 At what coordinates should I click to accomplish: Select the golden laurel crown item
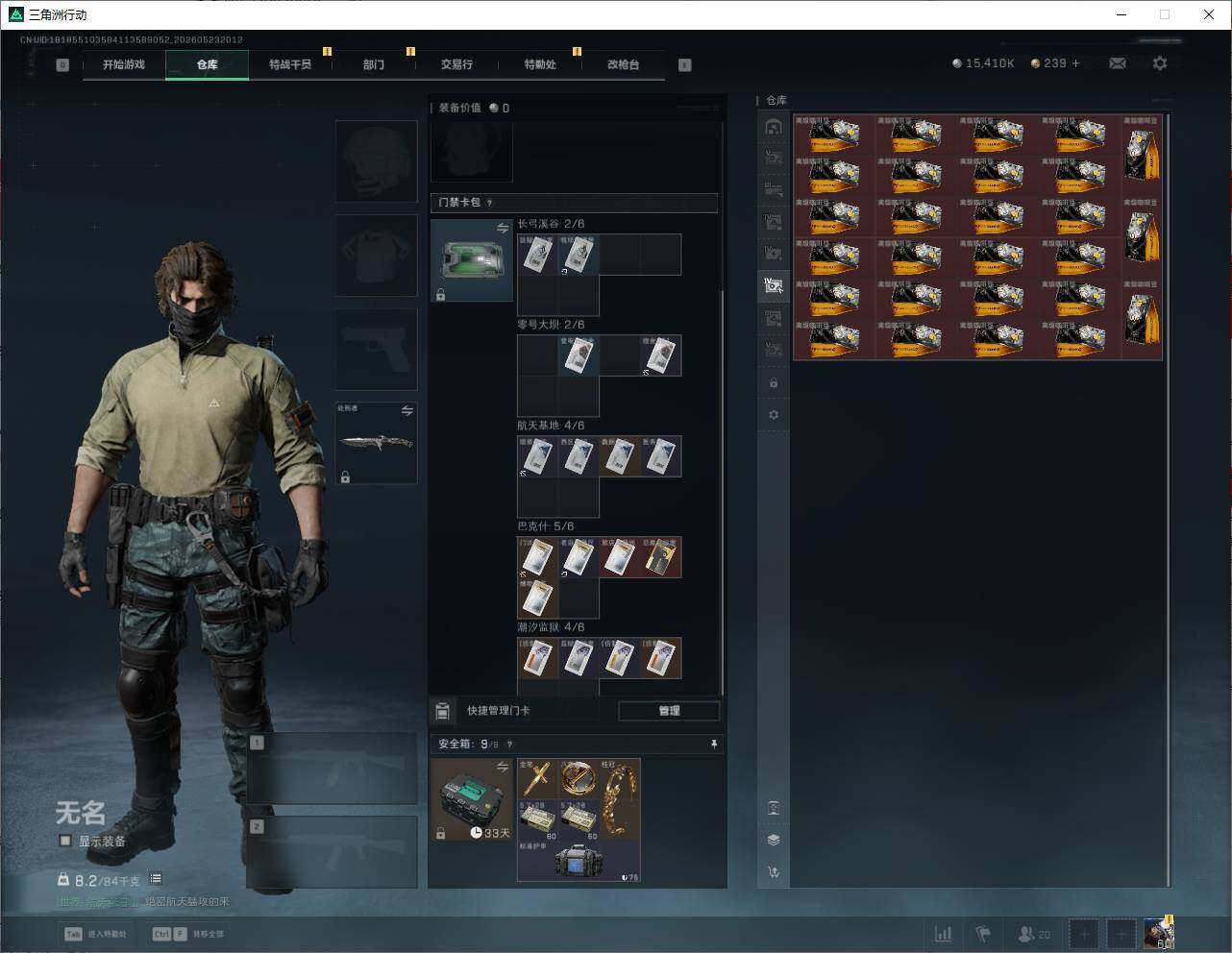coord(620,798)
